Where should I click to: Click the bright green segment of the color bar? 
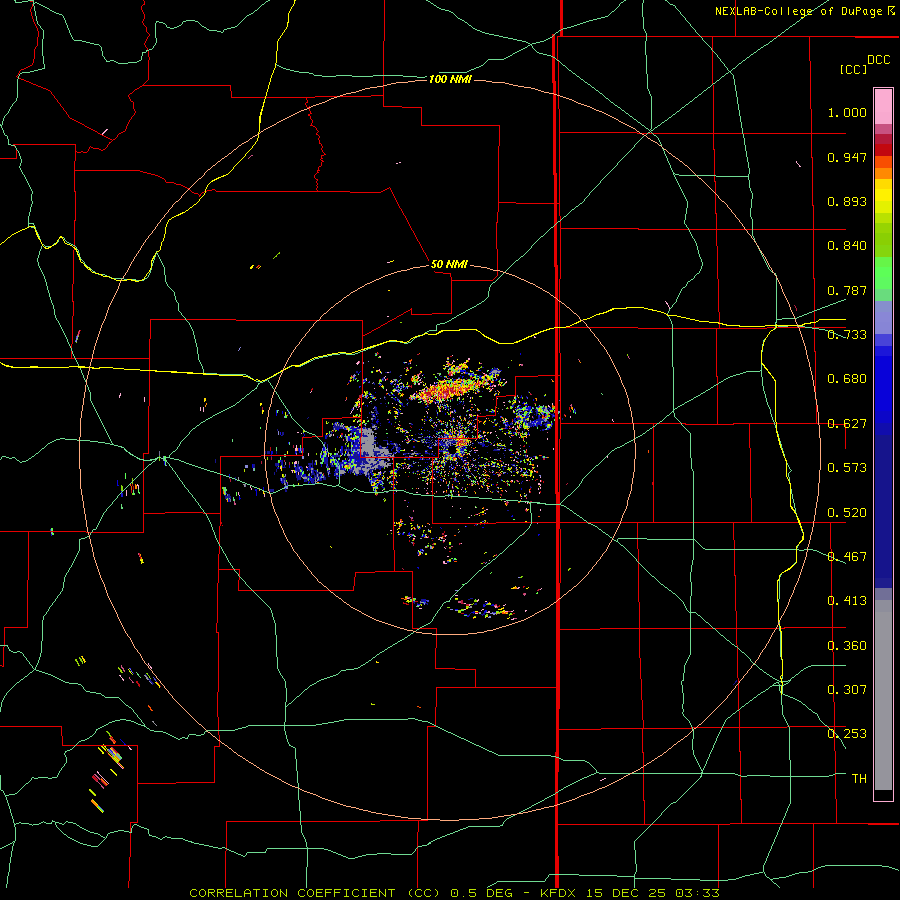pos(883,273)
